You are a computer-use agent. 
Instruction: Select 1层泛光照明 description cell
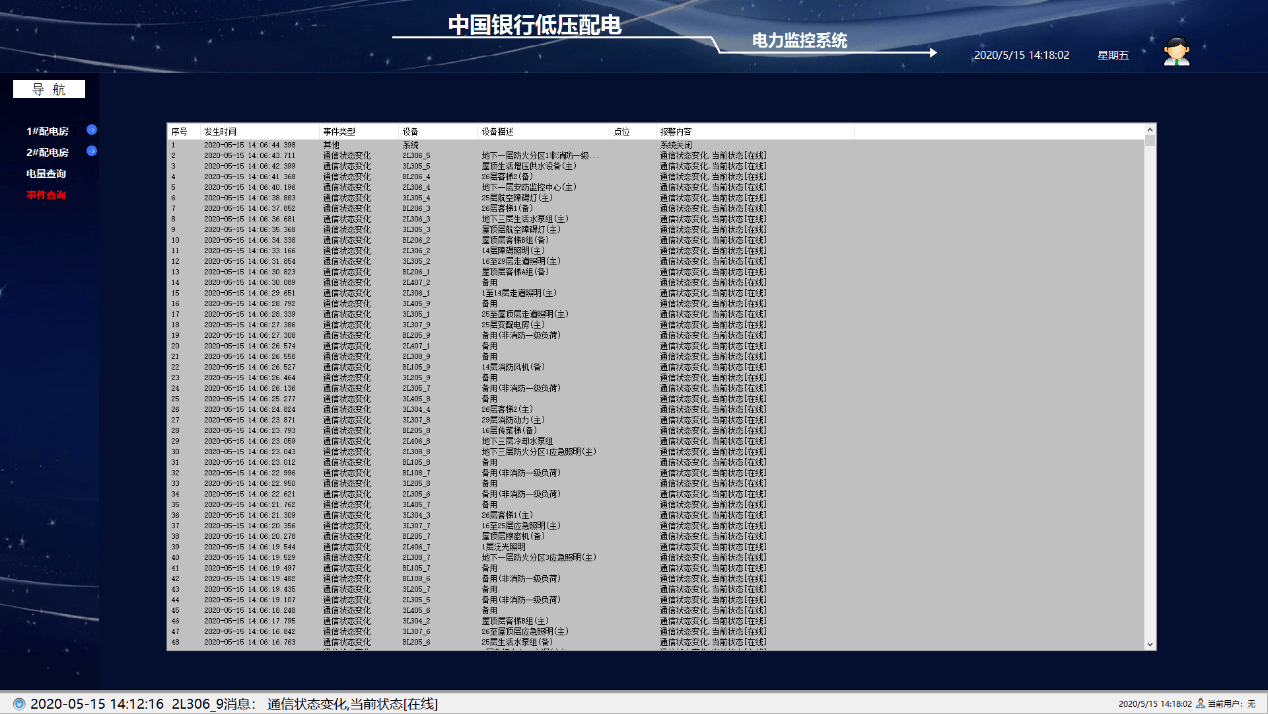tap(504, 546)
